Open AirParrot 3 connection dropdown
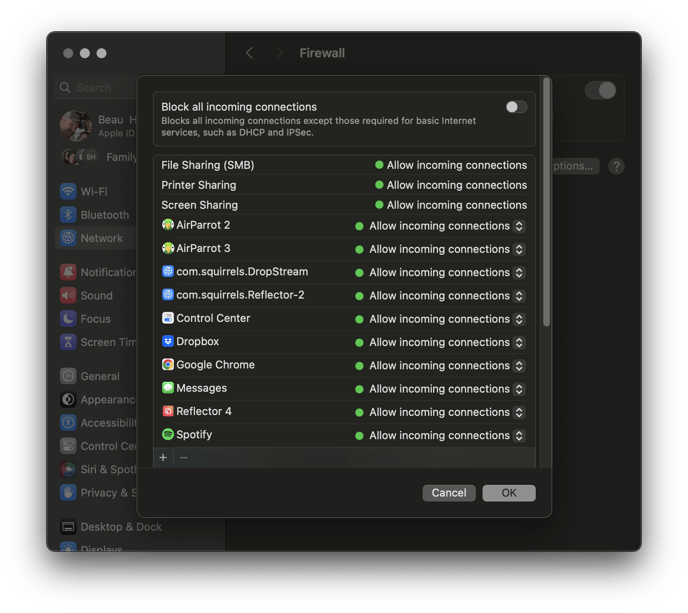688x613 pixels. [519, 249]
